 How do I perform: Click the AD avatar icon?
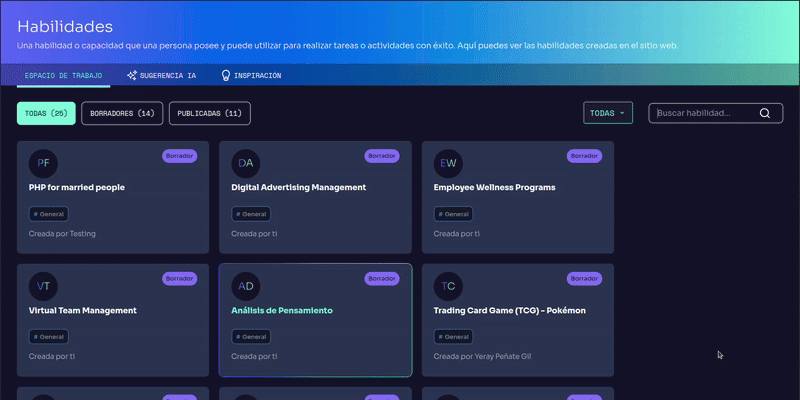[x=245, y=286]
